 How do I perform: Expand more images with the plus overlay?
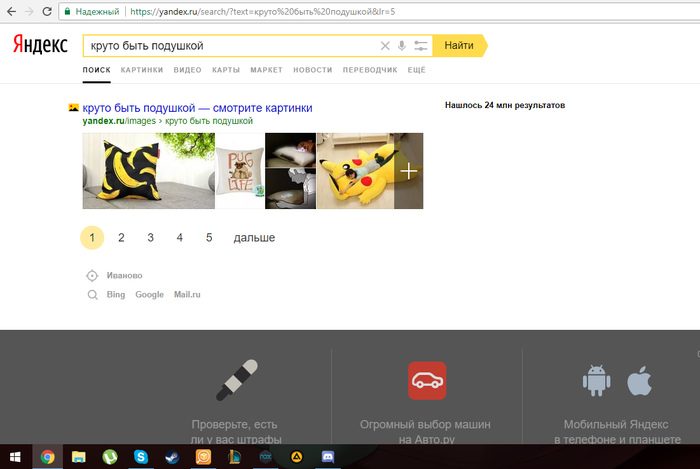point(408,171)
